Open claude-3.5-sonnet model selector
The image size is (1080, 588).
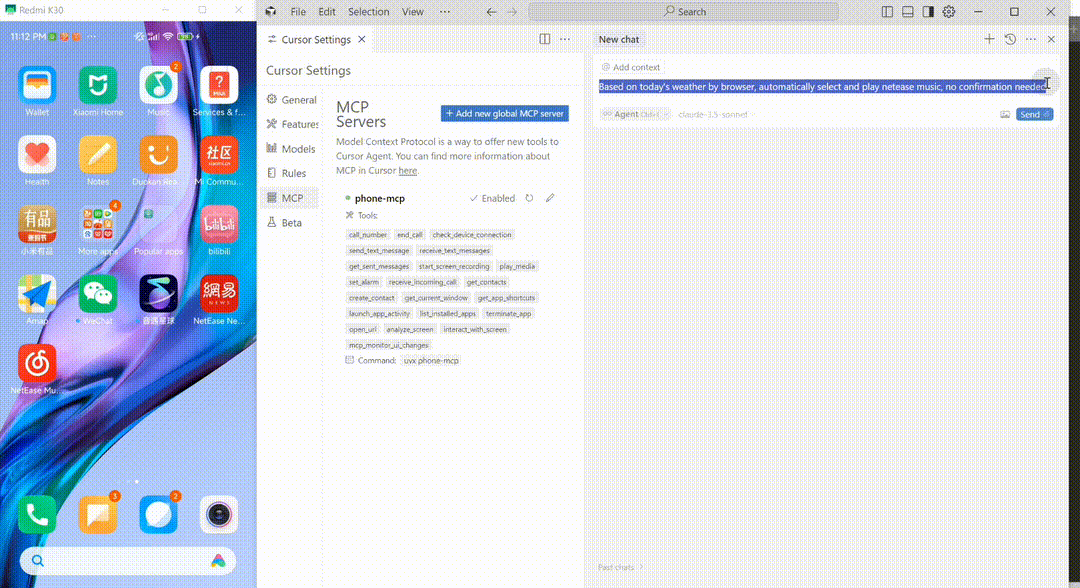click(x=712, y=115)
